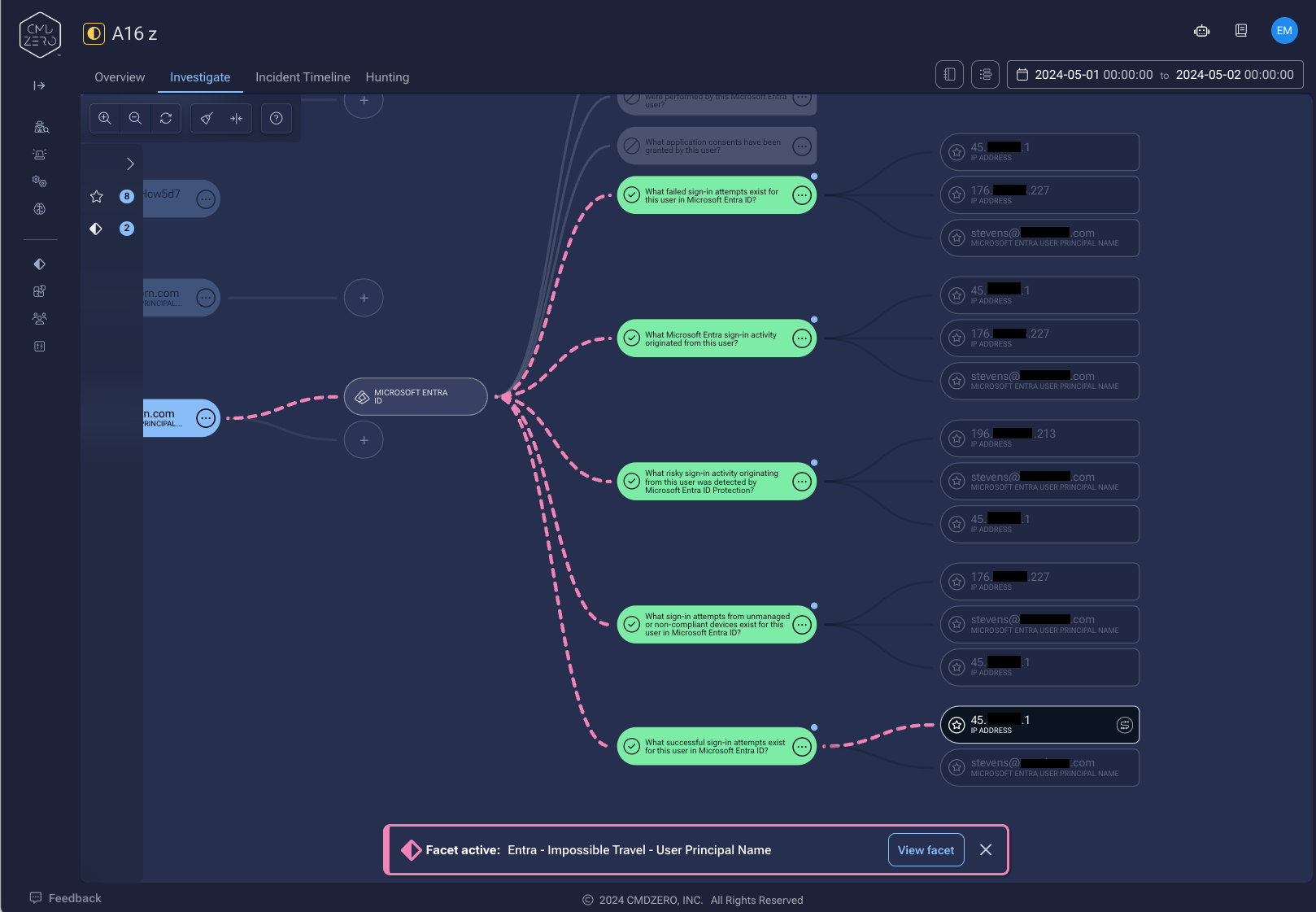This screenshot has height=912, width=1316.
Task: Open options for the application consents question
Action: tap(802, 146)
